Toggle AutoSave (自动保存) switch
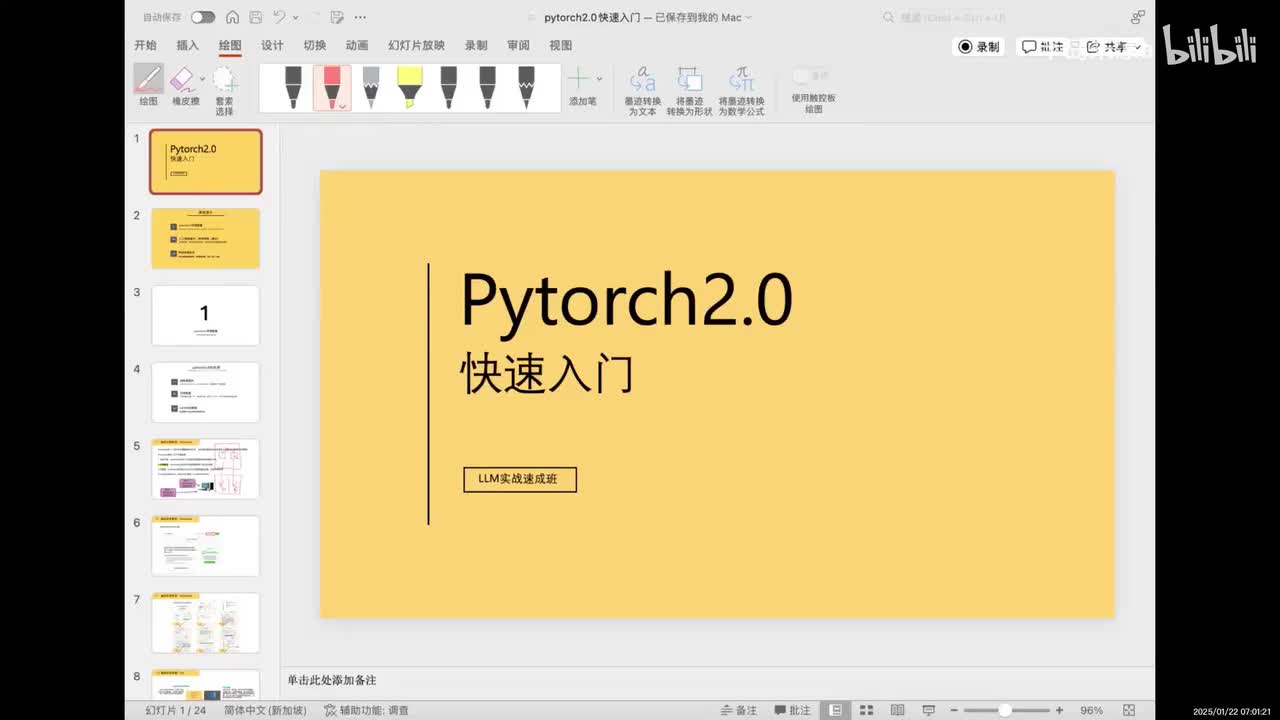The width and height of the screenshot is (1280, 720). click(x=203, y=17)
